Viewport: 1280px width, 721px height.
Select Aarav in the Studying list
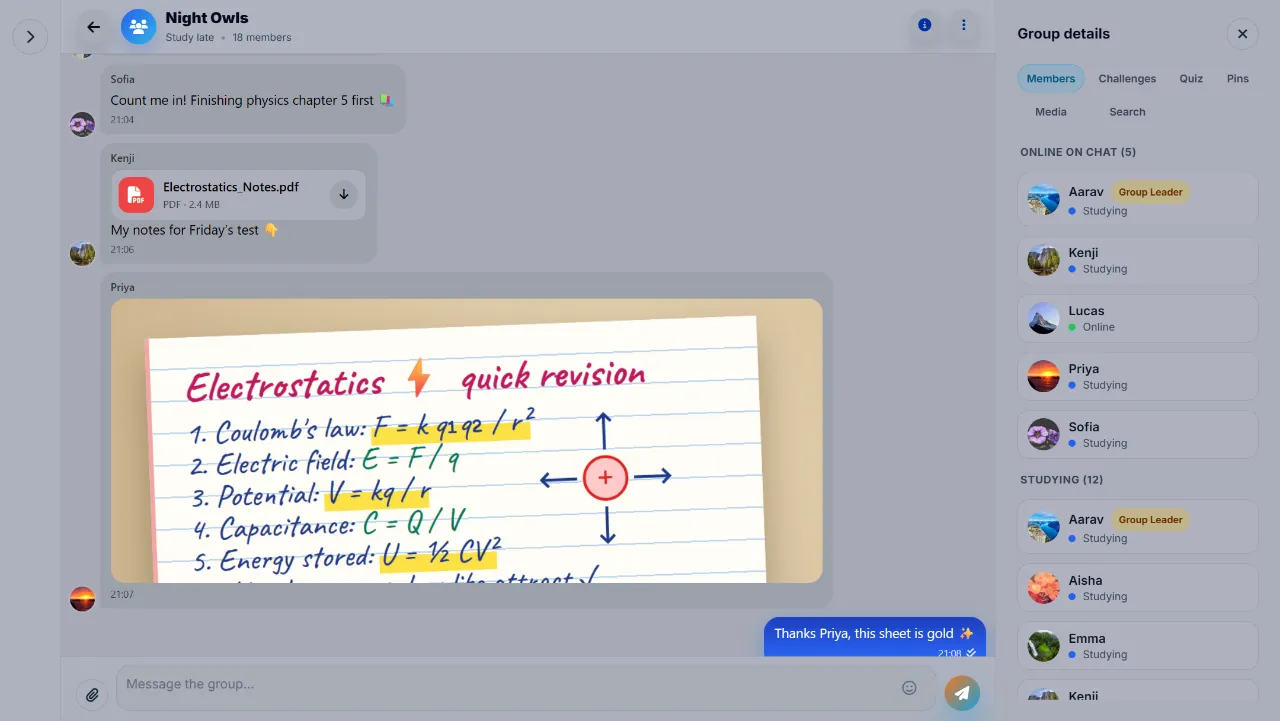[1138, 527]
